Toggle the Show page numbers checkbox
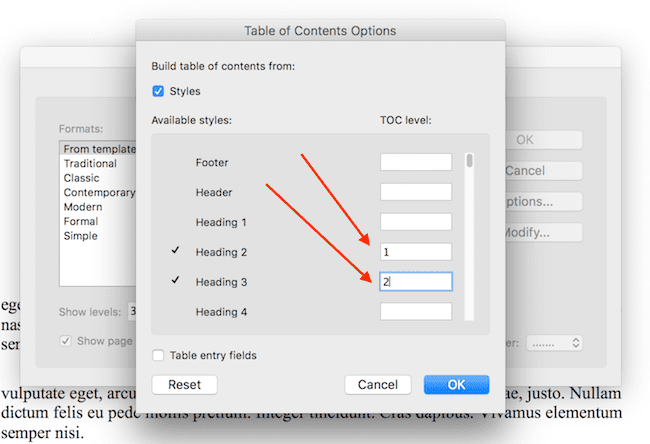This screenshot has width=650, height=444. coord(67,341)
